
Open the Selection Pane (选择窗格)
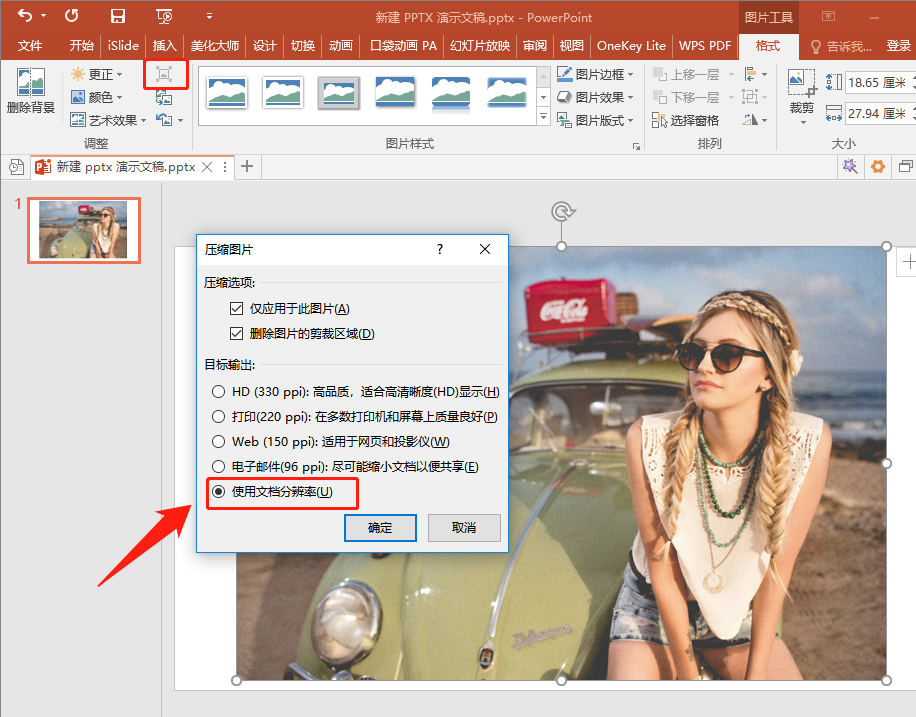click(x=685, y=120)
